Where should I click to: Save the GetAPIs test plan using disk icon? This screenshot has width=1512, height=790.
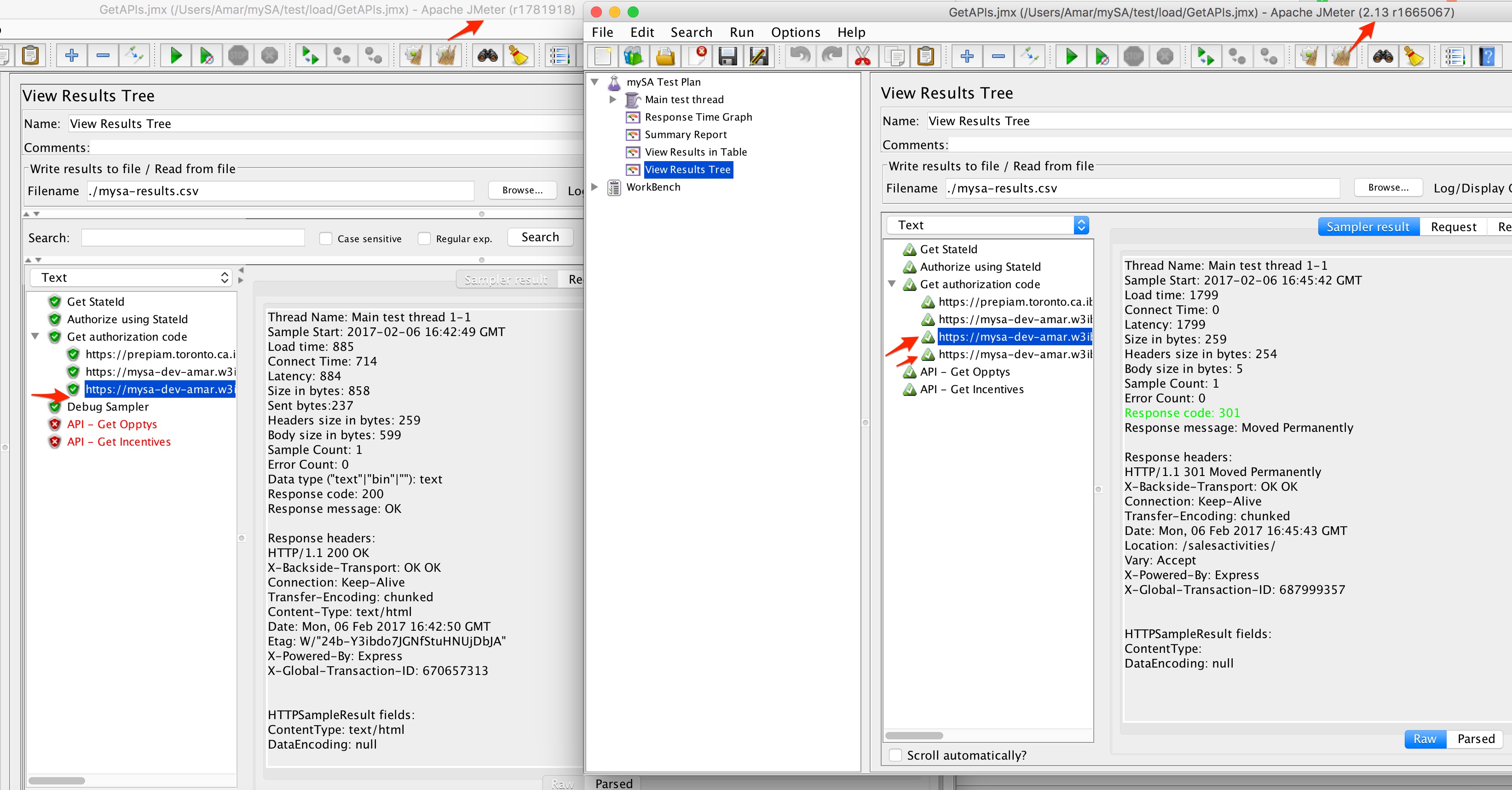(x=728, y=56)
